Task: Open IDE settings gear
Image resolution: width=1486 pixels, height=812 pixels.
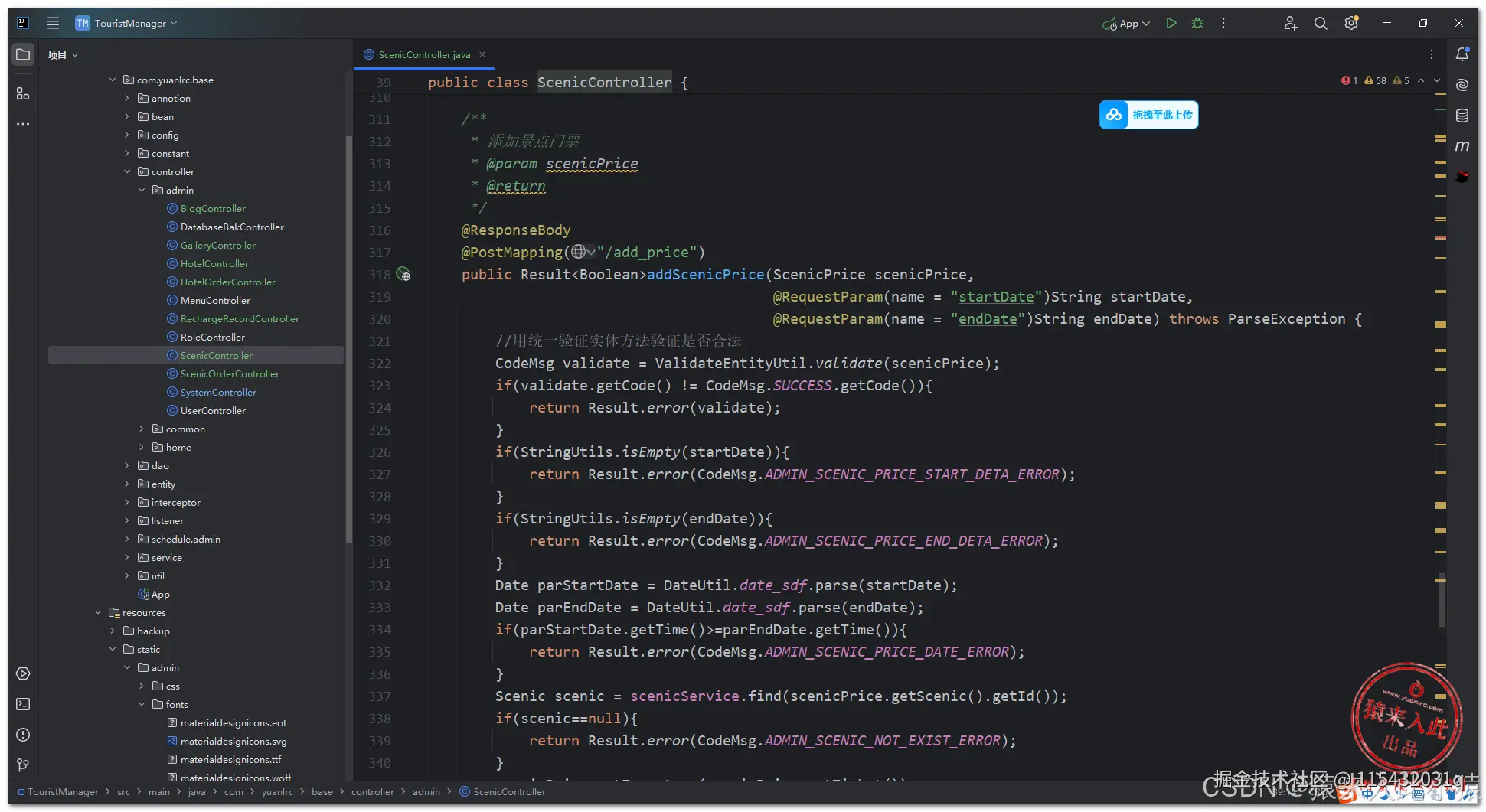Action: [x=1351, y=23]
